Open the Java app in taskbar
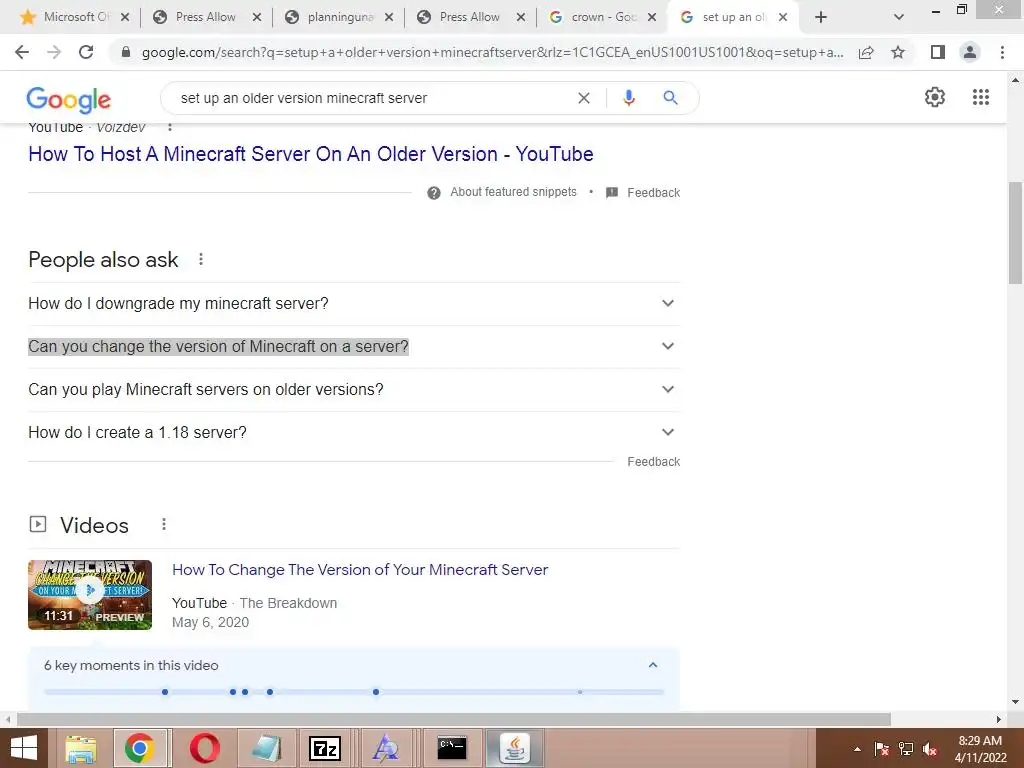Screen dimensions: 1024x768 tap(515, 748)
